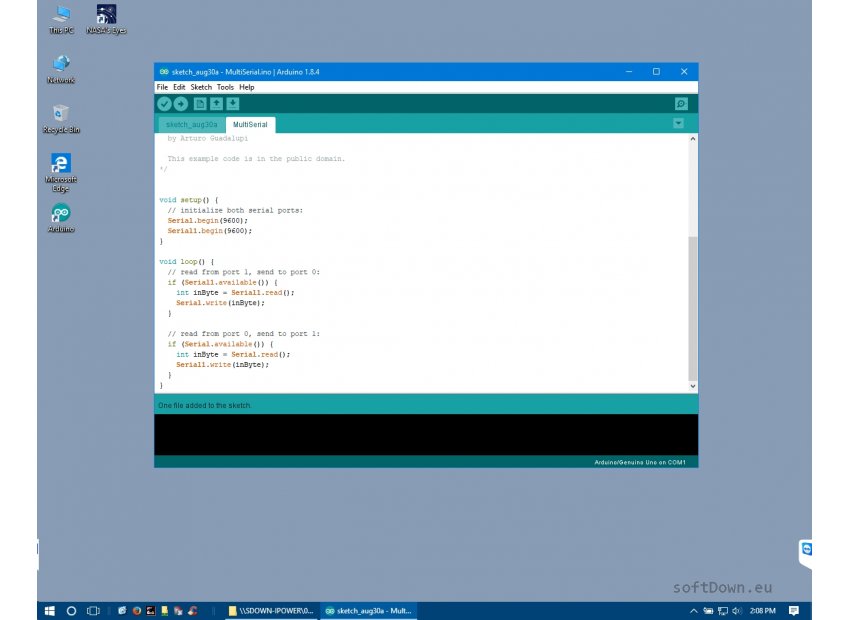Select the Recycle Bin desktop icon

(x=61, y=119)
